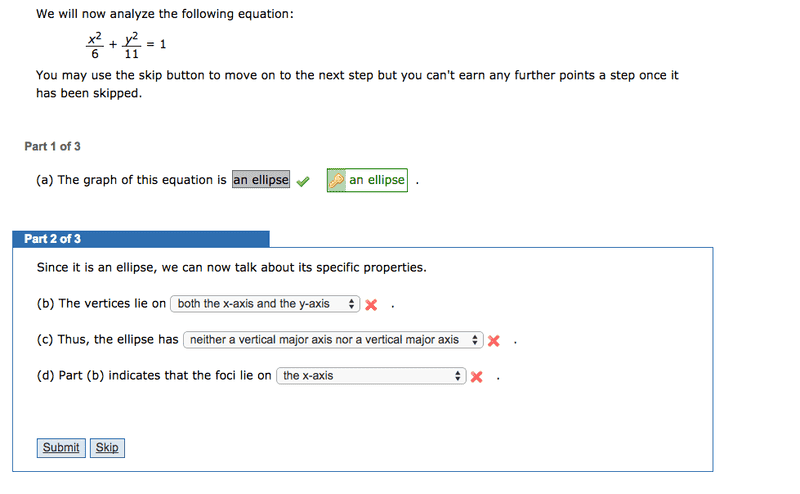Open the vertices location dropdown in part (b)
This screenshot has width=800, height=494.
point(265,304)
